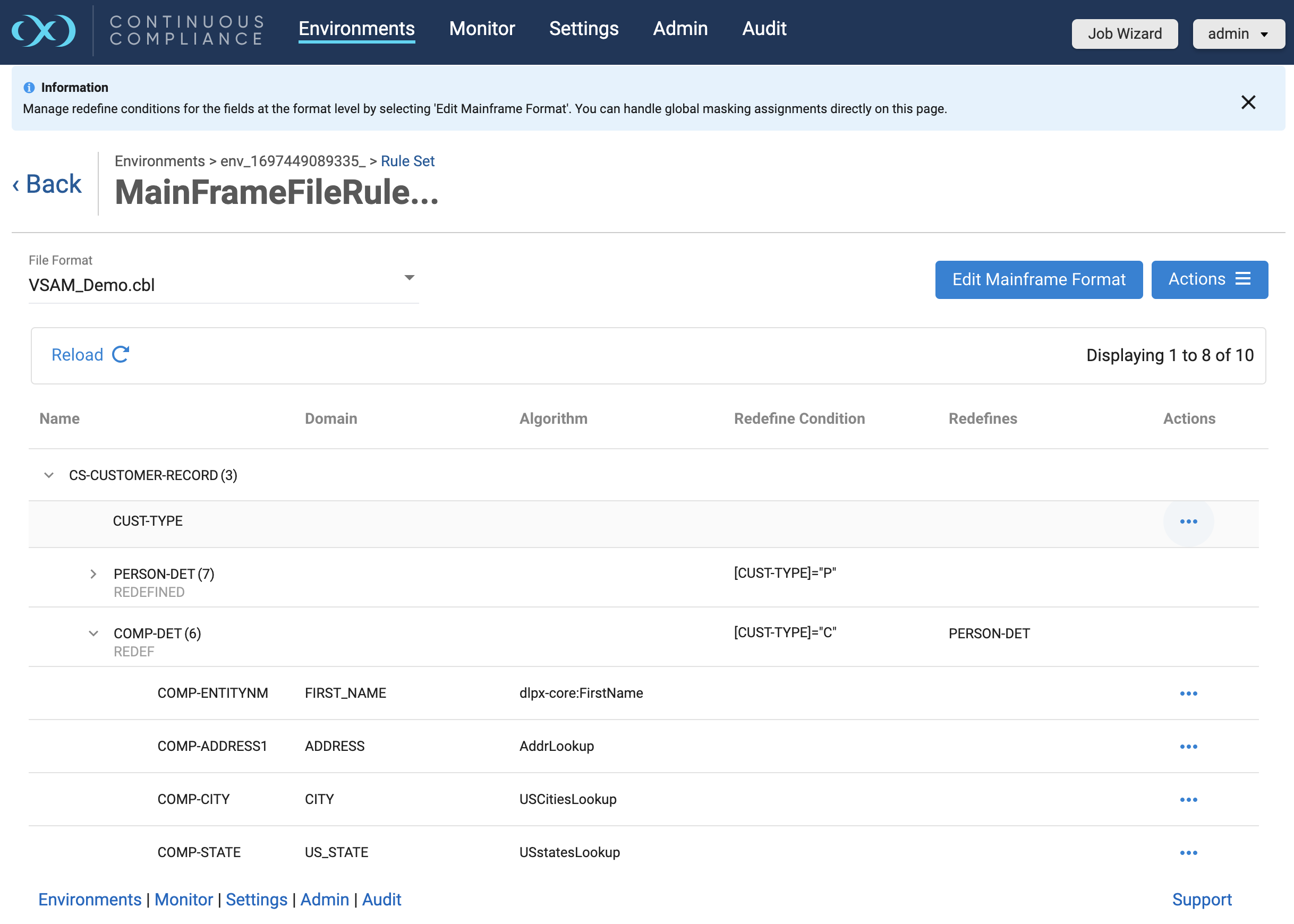1294x924 pixels.
Task: Open three-dot menu for COMP-ADDRESS1
Action: (1188, 746)
